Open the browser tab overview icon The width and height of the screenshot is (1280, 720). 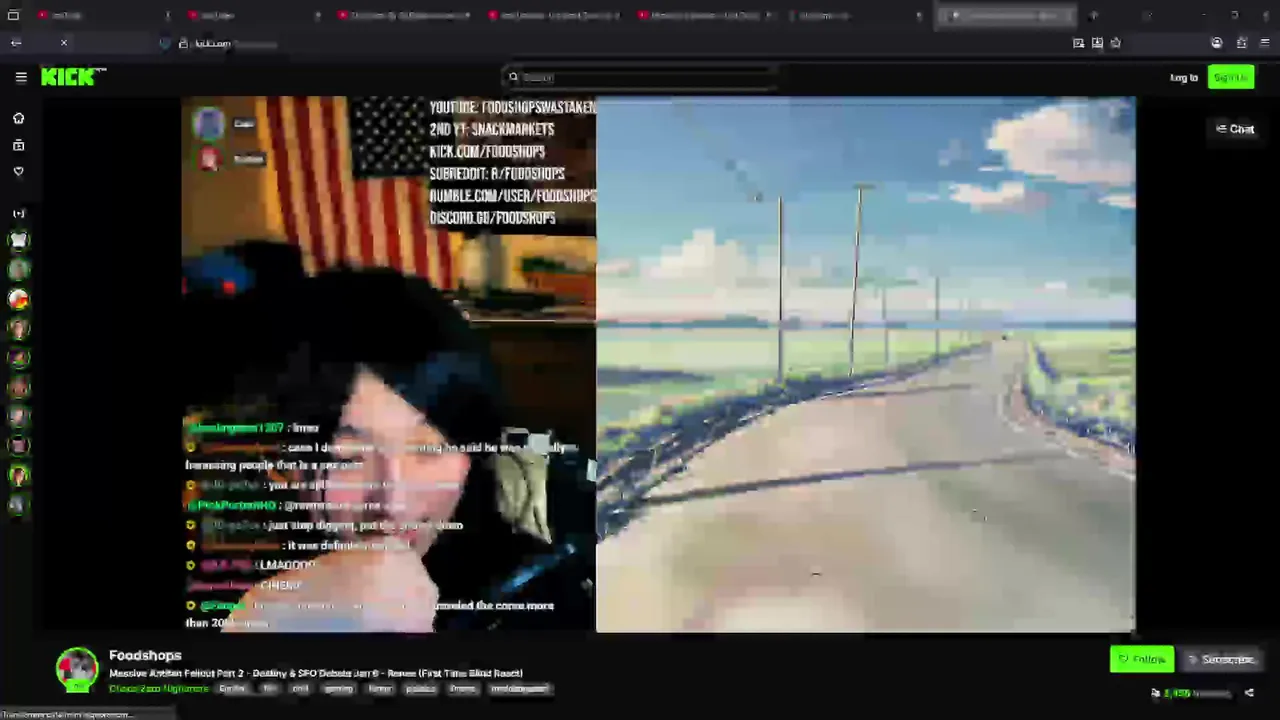point(13,15)
